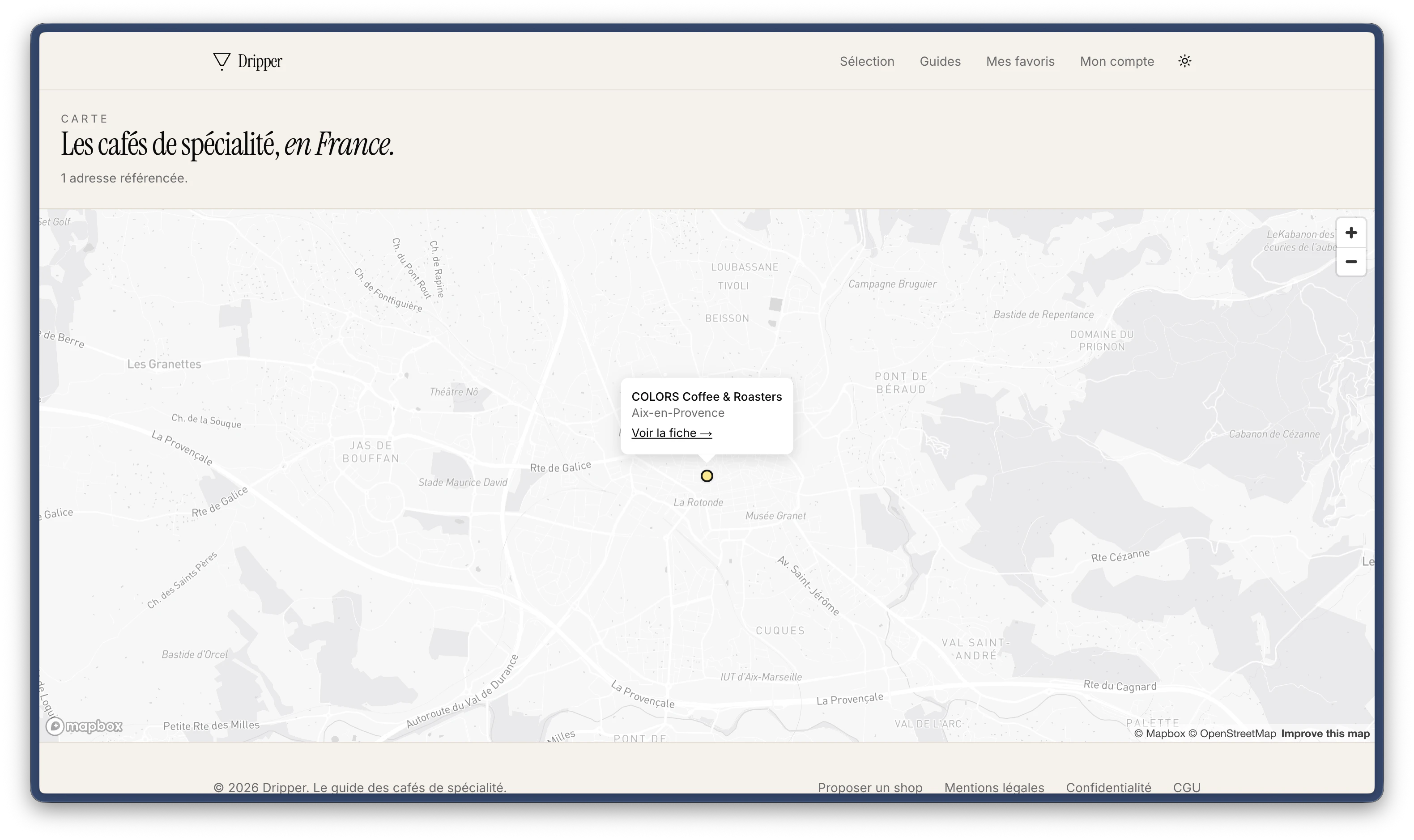Click the 'LOUBASSANE' map label
Image resolution: width=1414 pixels, height=840 pixels.
pos(745,267)
